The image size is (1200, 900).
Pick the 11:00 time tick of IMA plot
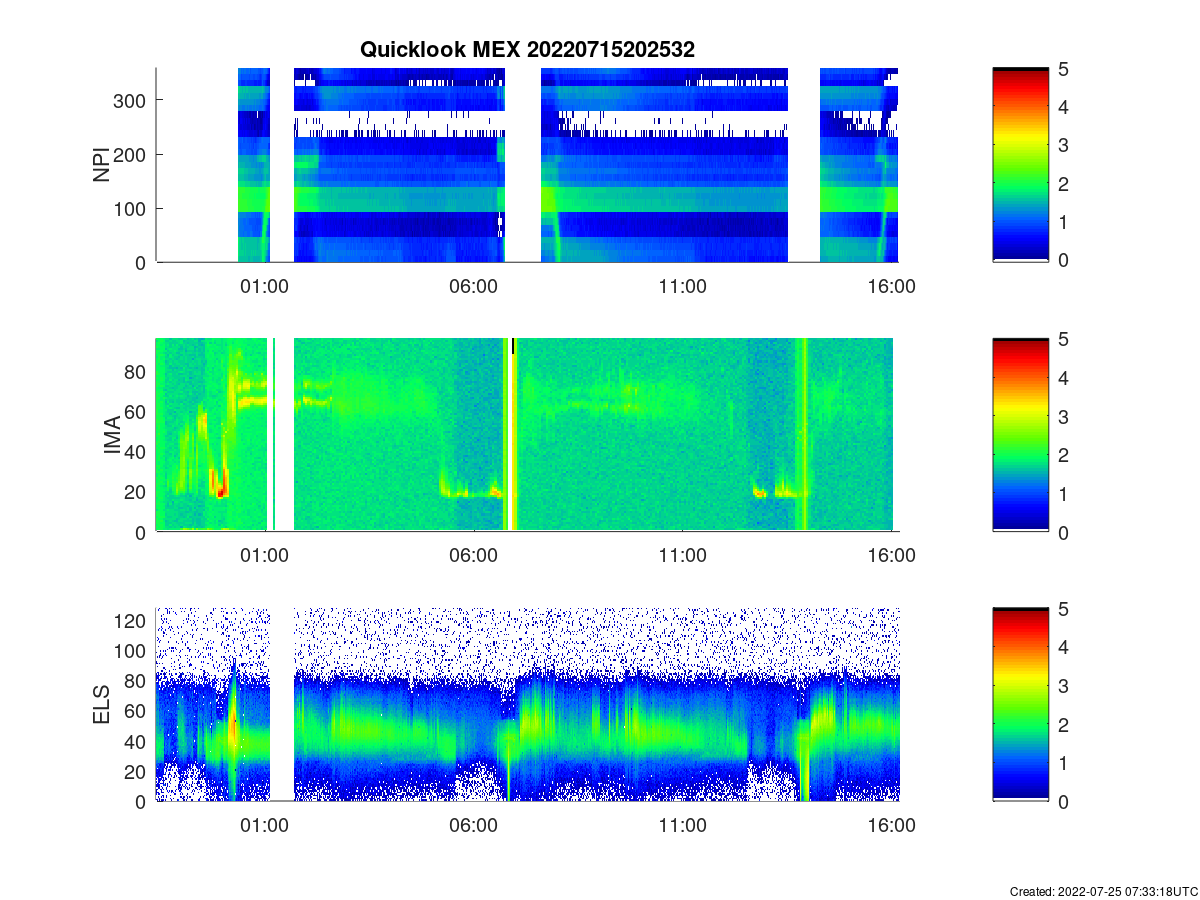click(683, 556)
